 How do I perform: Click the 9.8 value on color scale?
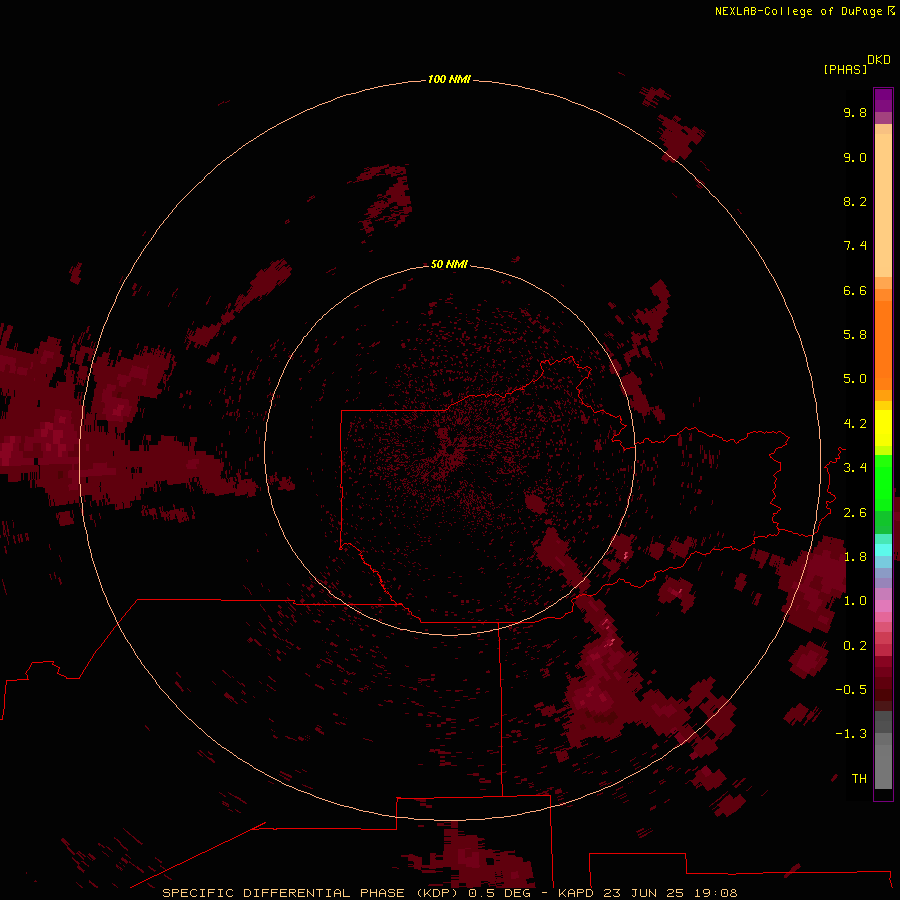(x=855, y=112)
